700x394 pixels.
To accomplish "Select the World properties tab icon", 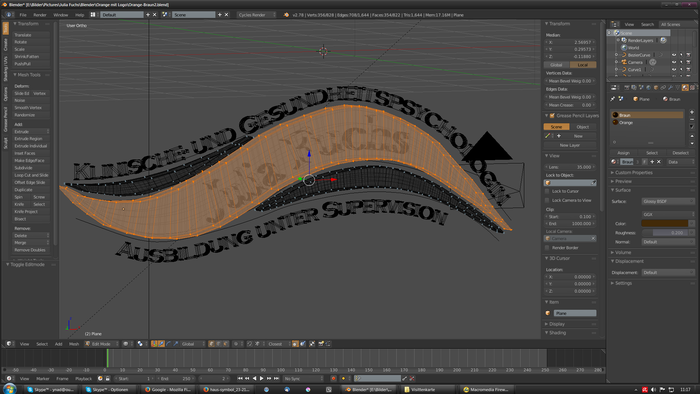I will click(648, 87).
